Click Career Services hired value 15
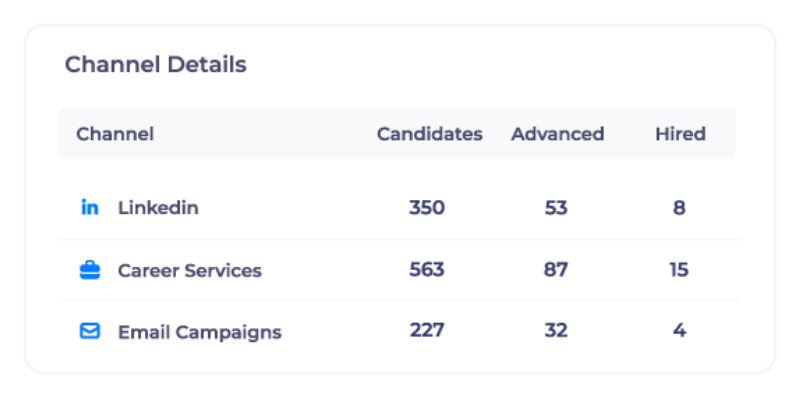The image size is (800, 400). point(680,270)
